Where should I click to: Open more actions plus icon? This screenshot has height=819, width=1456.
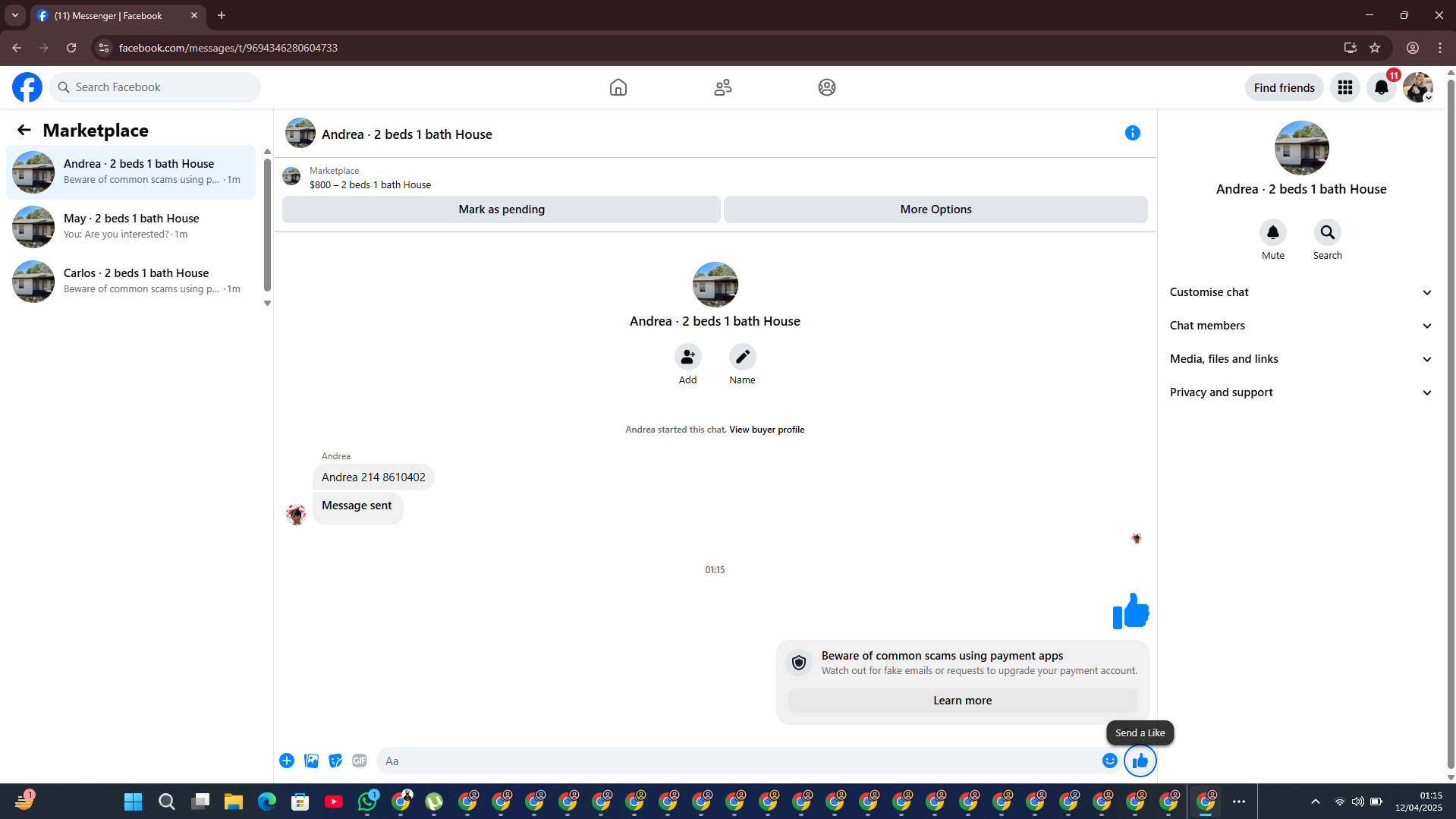tap(287, 761)
